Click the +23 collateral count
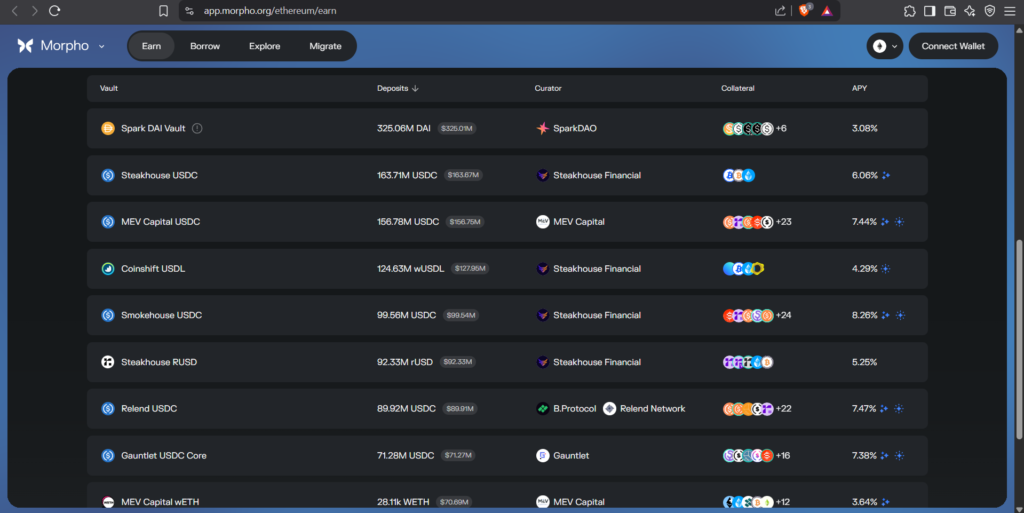 pyautogui.click(x=784, y=222)
